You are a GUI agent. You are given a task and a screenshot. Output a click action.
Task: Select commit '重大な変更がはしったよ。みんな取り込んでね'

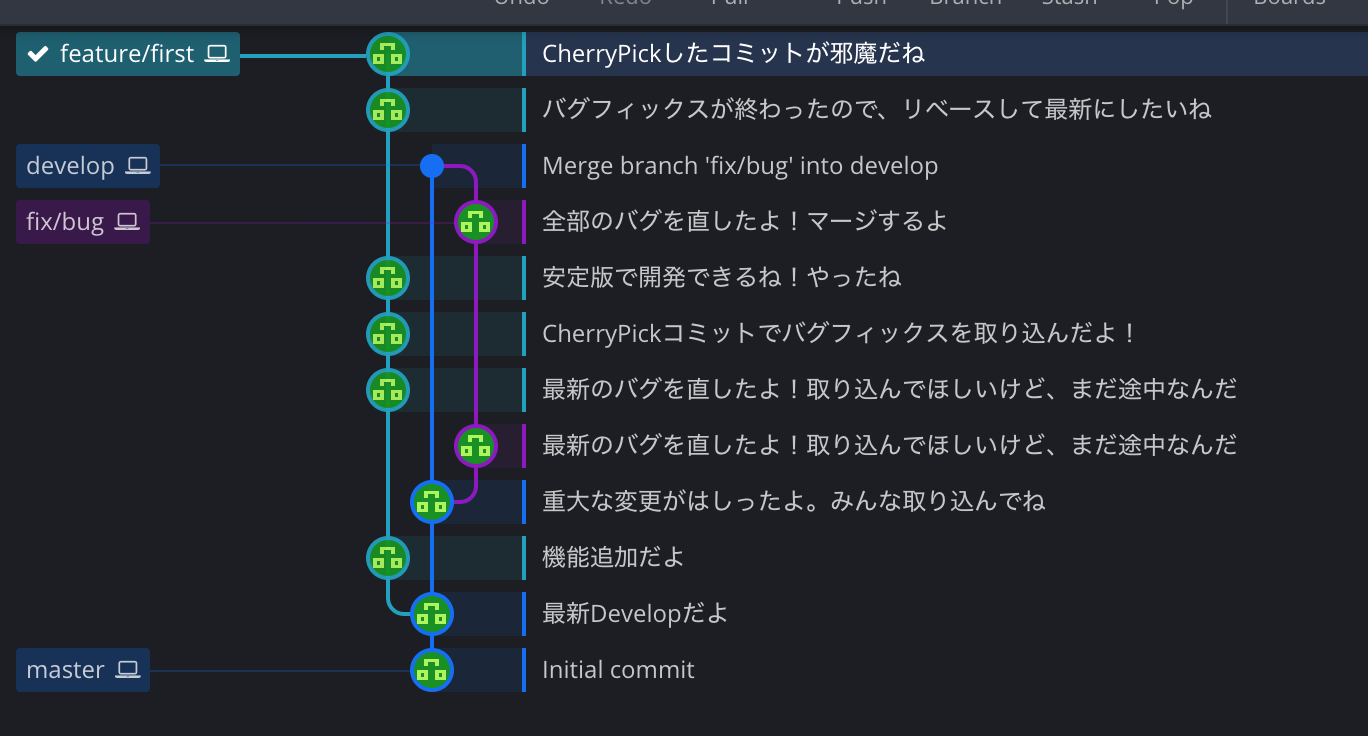coord(794,502)
